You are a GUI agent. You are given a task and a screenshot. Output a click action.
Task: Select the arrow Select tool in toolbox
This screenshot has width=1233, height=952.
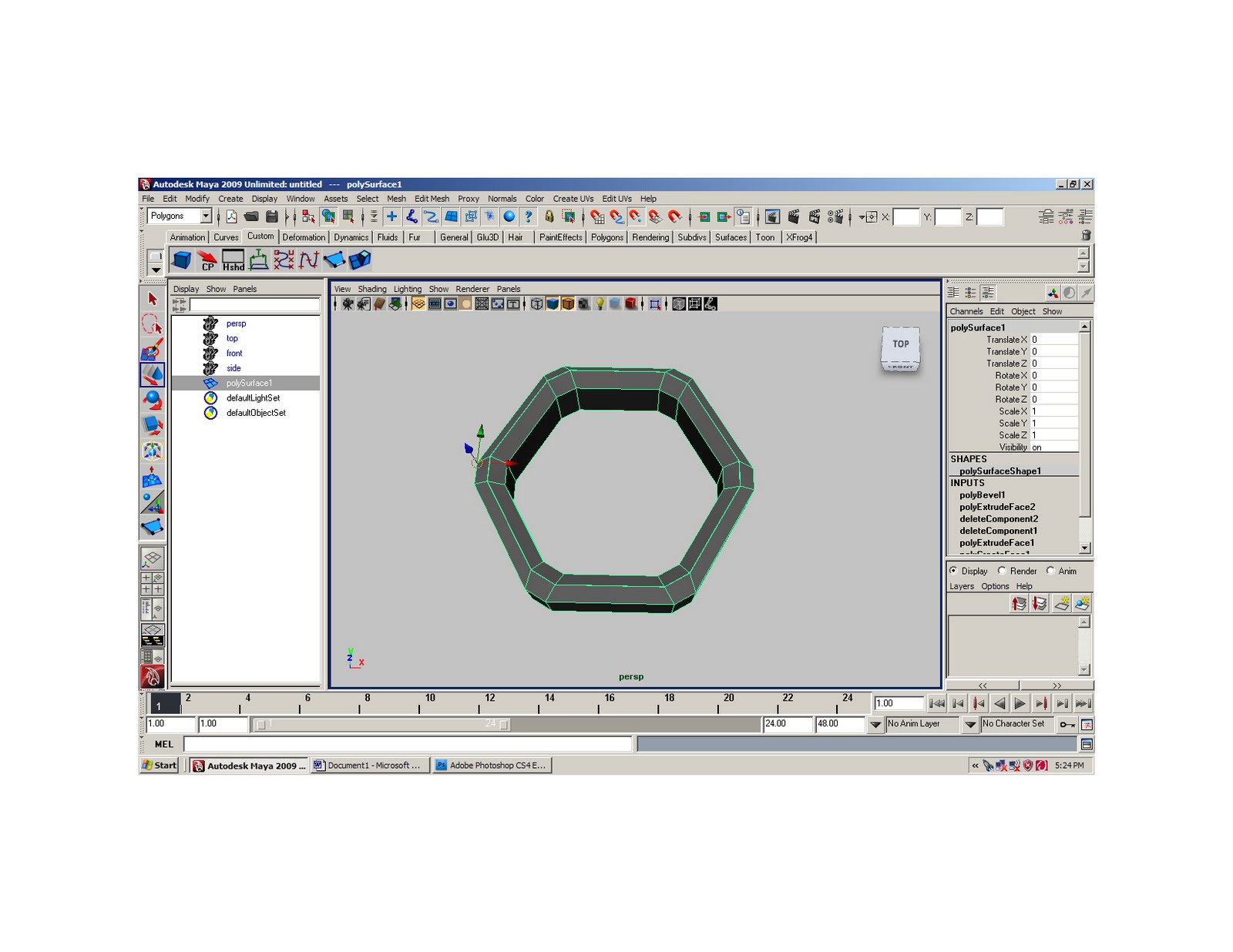point(153,299)
